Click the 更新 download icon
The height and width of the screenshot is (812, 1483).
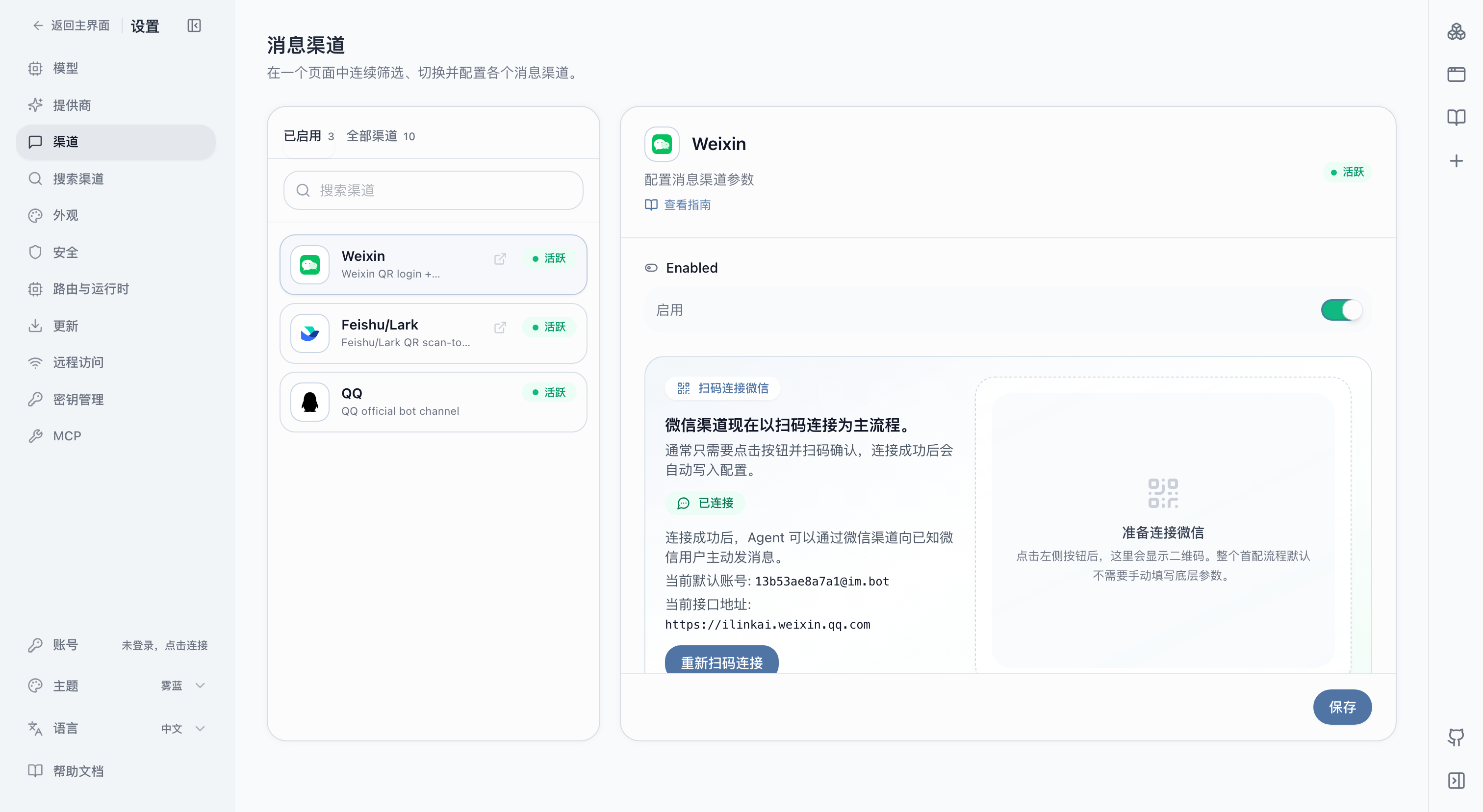pyautogui.click(x=35, y=326)
